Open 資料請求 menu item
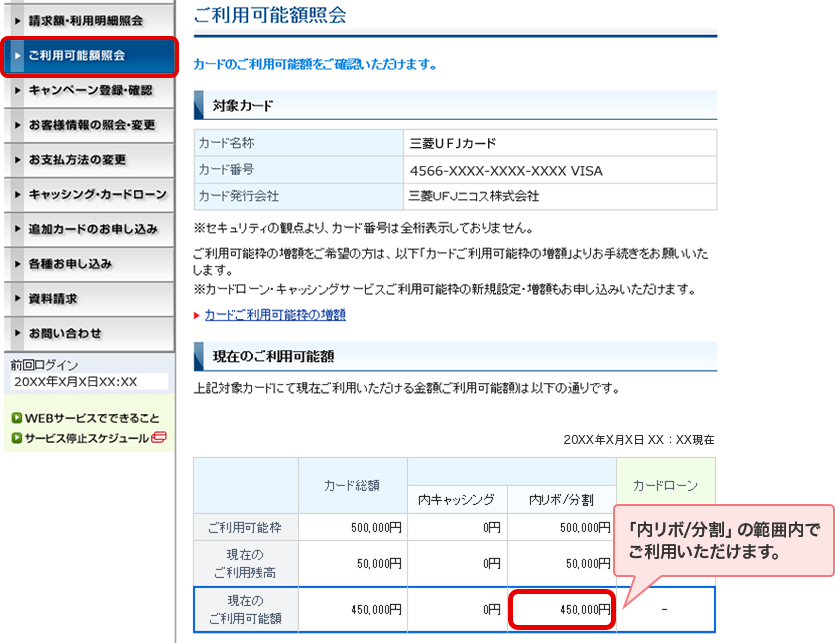 tap(53, 299)
